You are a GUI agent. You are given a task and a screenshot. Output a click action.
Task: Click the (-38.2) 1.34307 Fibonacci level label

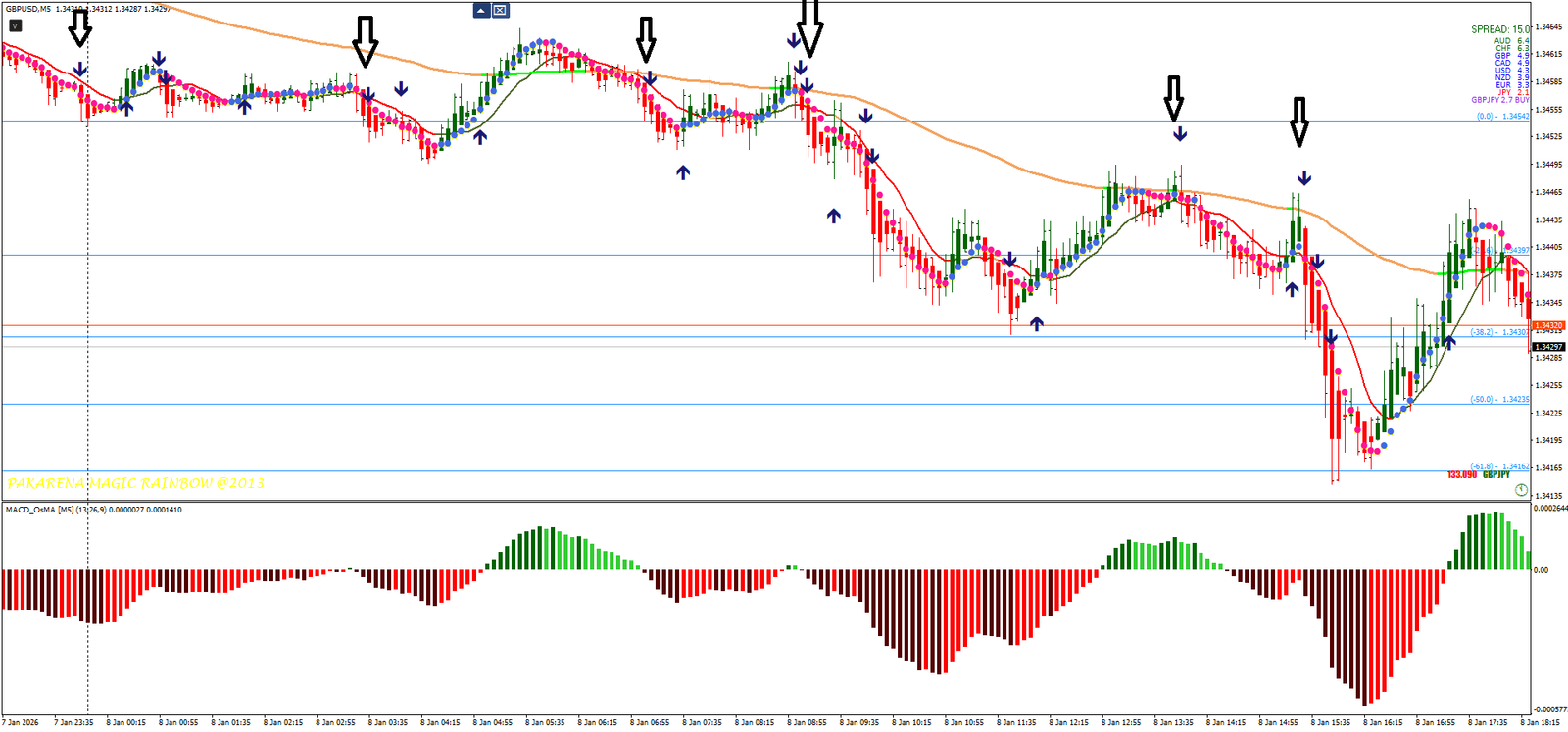(x=1499, y=332)
